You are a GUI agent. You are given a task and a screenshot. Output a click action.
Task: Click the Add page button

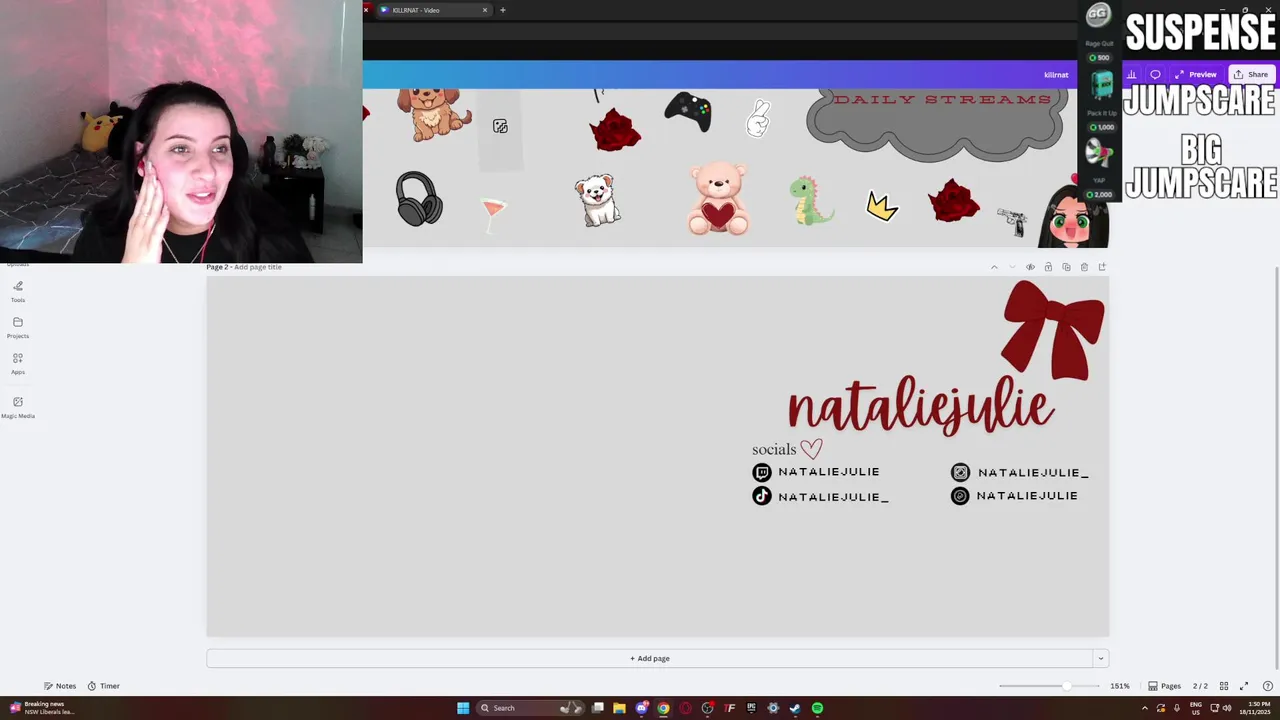point(650,658)
